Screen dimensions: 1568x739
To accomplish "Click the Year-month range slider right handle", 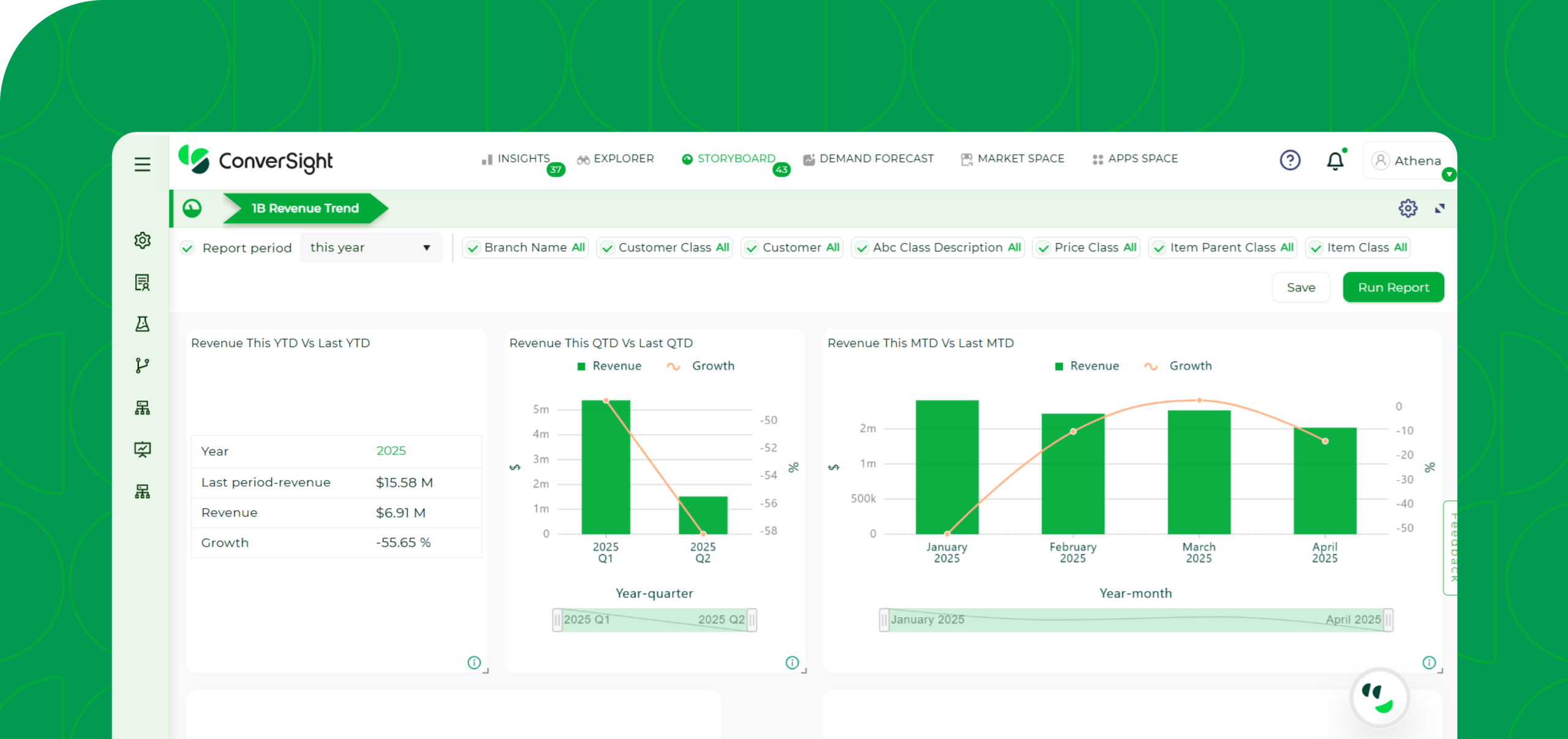I will (x=1389, y=620).
